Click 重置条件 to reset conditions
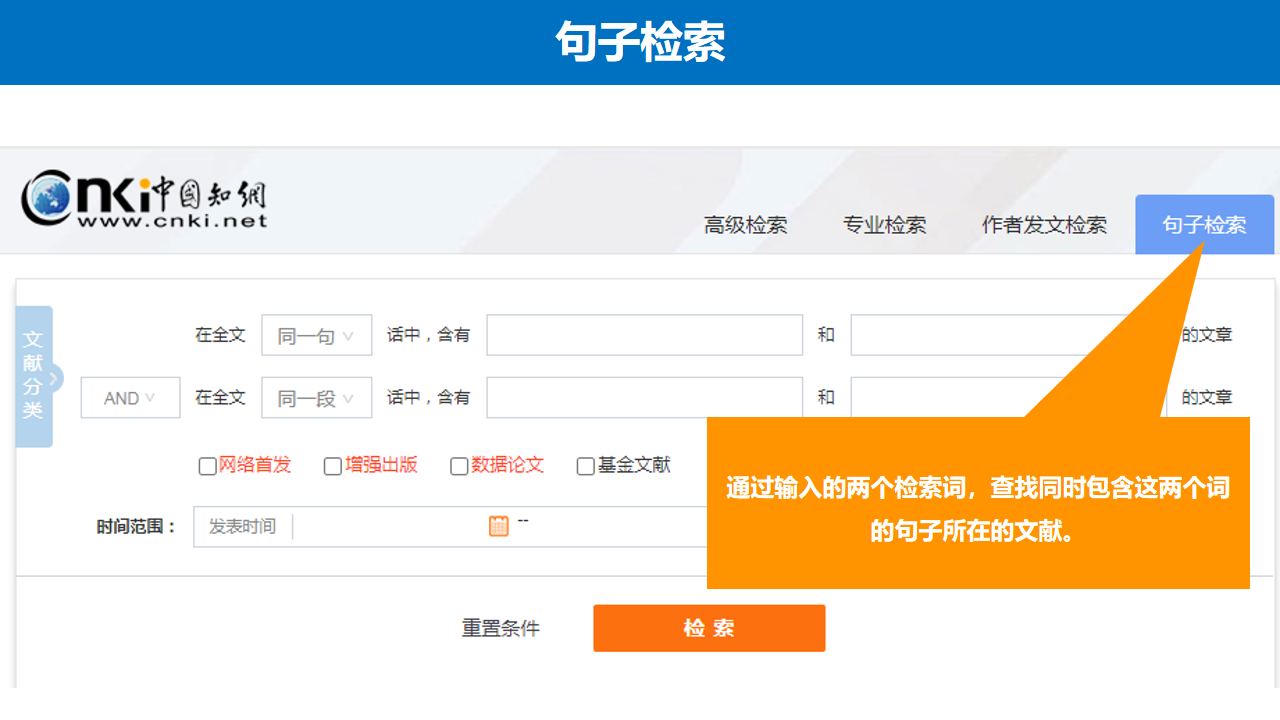 (x=500, y=628)
